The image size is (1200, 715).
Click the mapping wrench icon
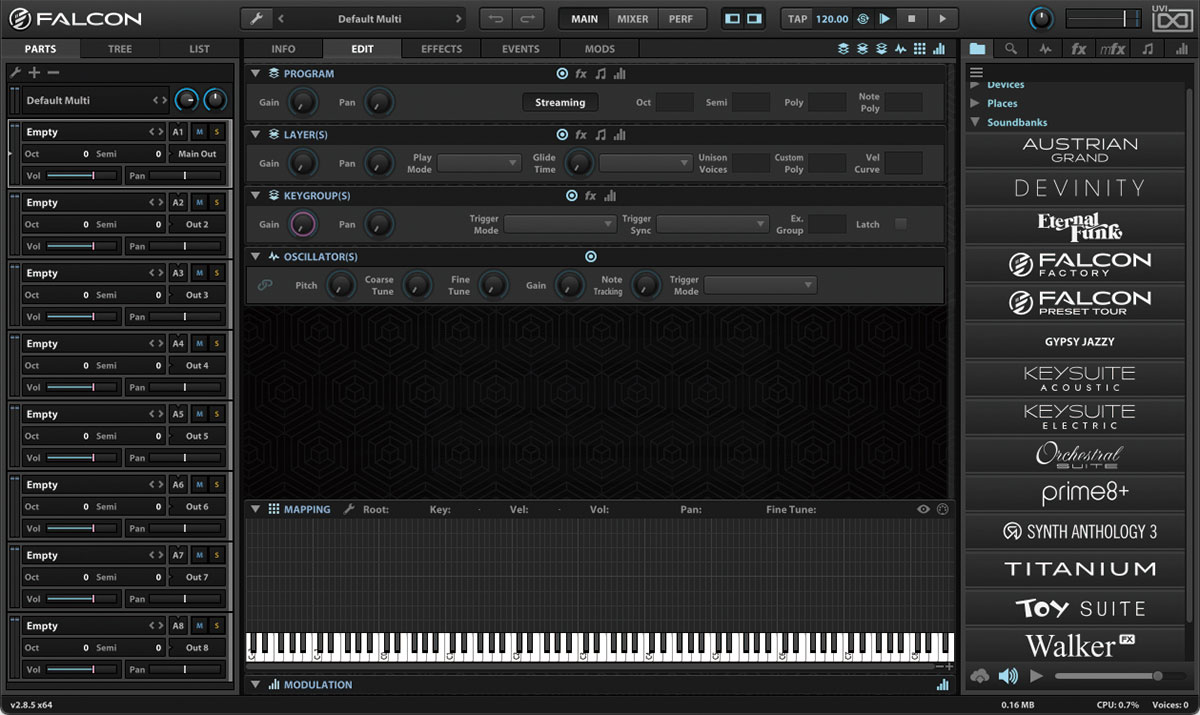pos(349,509)
